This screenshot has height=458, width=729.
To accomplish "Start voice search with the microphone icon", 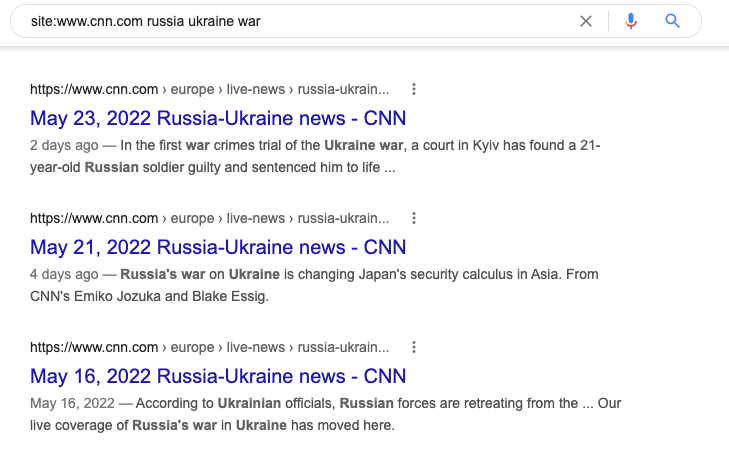I will [x=631, y=21].
